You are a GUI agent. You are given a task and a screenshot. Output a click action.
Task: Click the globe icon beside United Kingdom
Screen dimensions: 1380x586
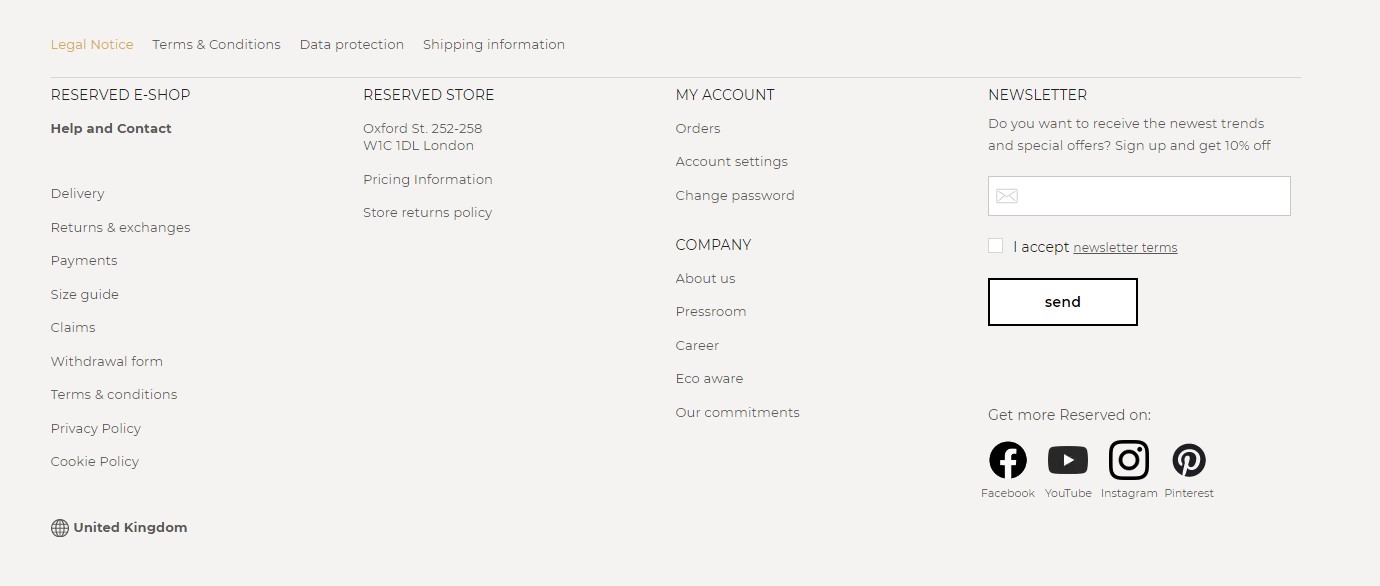(x=58, y=527)
